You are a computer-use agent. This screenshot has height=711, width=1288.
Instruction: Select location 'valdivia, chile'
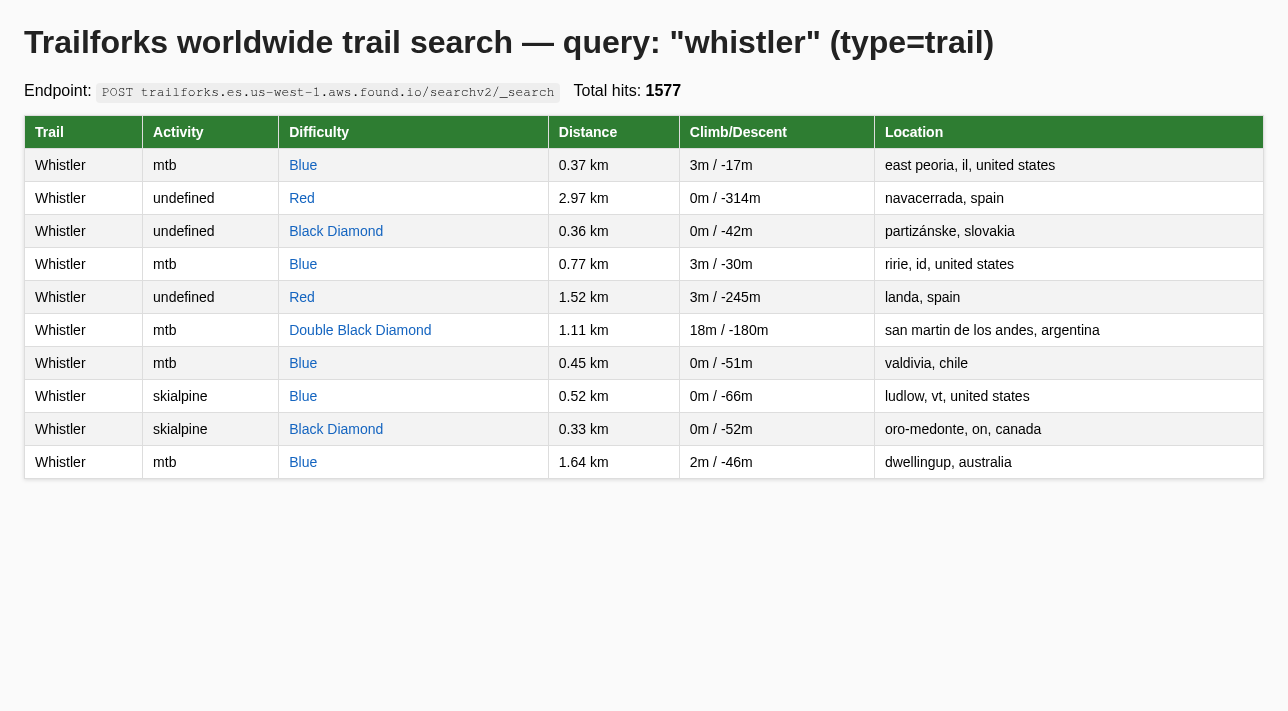tap(926, 363)
